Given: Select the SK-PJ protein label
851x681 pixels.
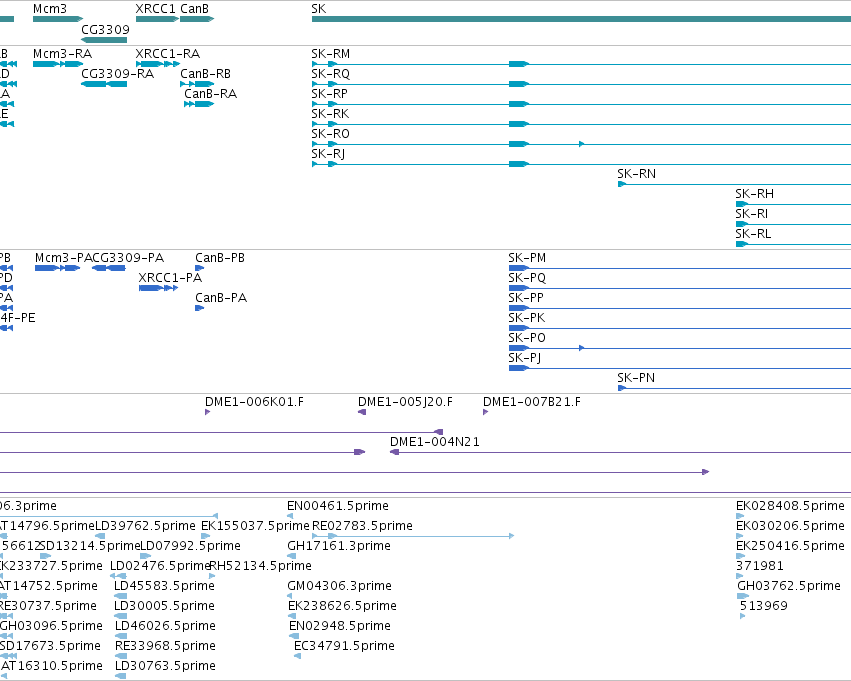Looking at the screenshot, I should pyautogui.click(x=524, y=358).
